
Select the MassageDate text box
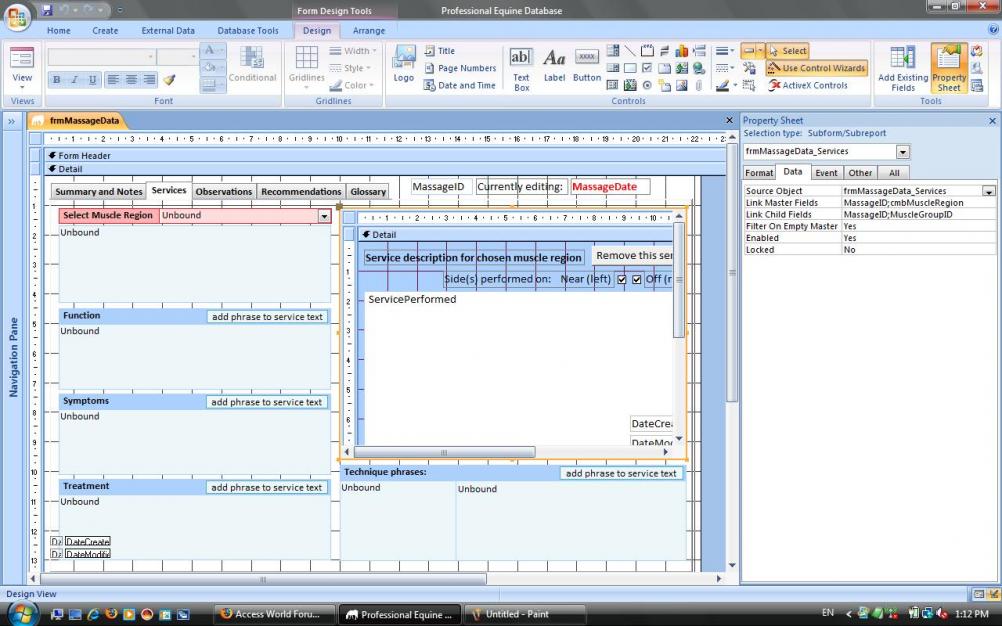(610, 187)
